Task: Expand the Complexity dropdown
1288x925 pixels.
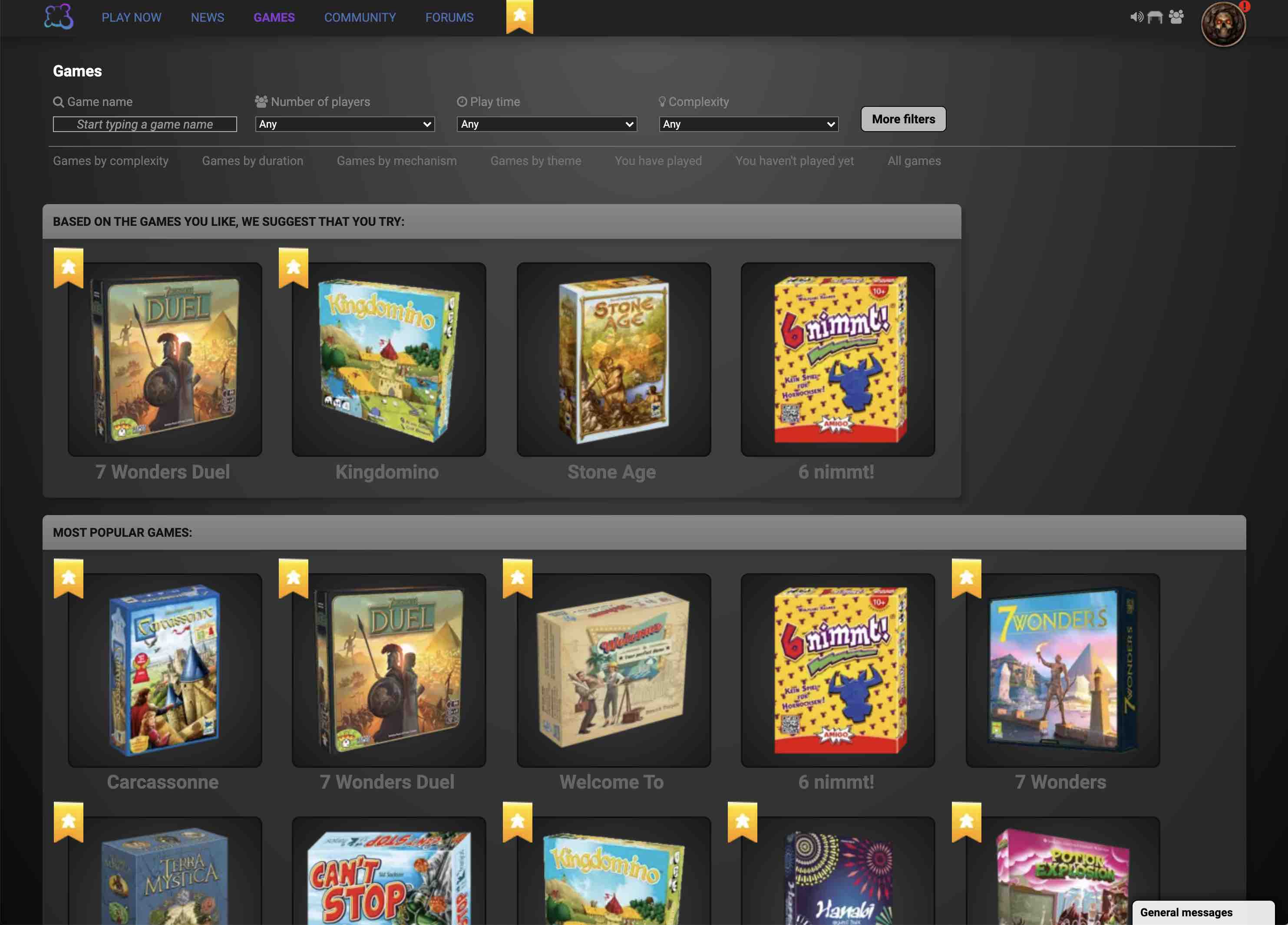Action: [749, 124]
